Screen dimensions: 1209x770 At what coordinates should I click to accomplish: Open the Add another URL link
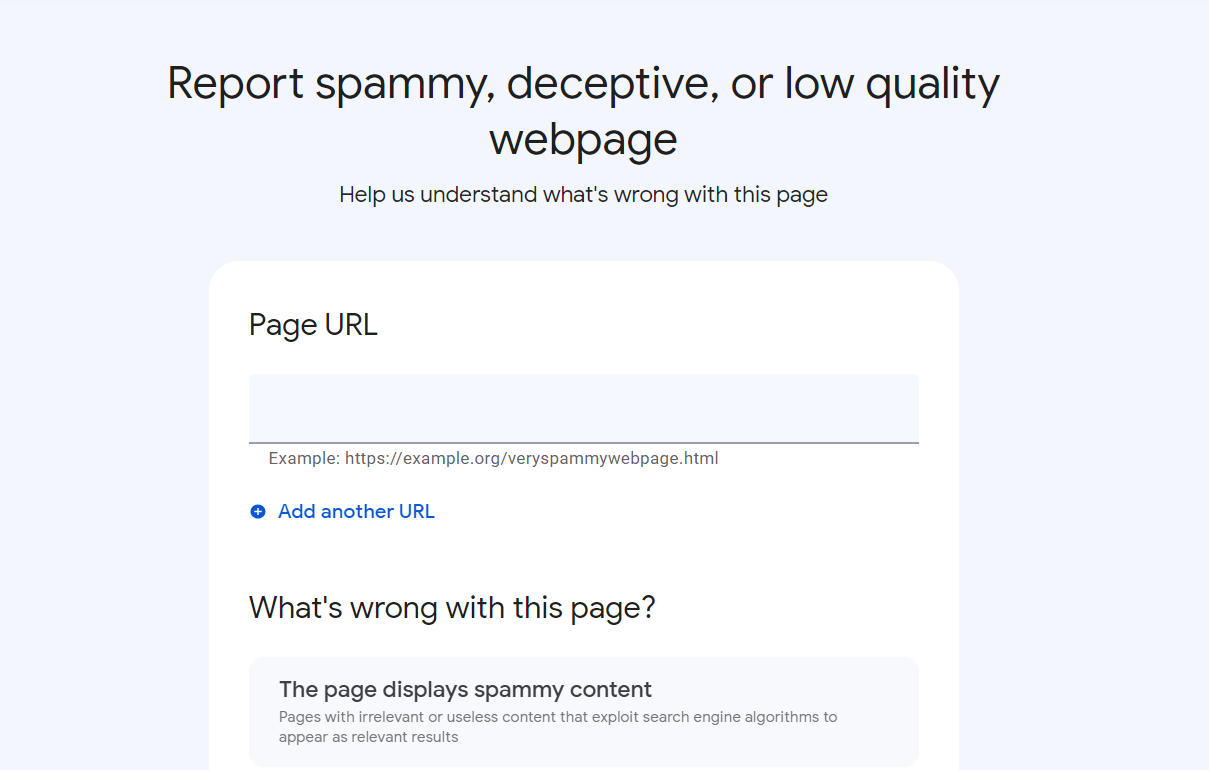[x=342, y=512]
